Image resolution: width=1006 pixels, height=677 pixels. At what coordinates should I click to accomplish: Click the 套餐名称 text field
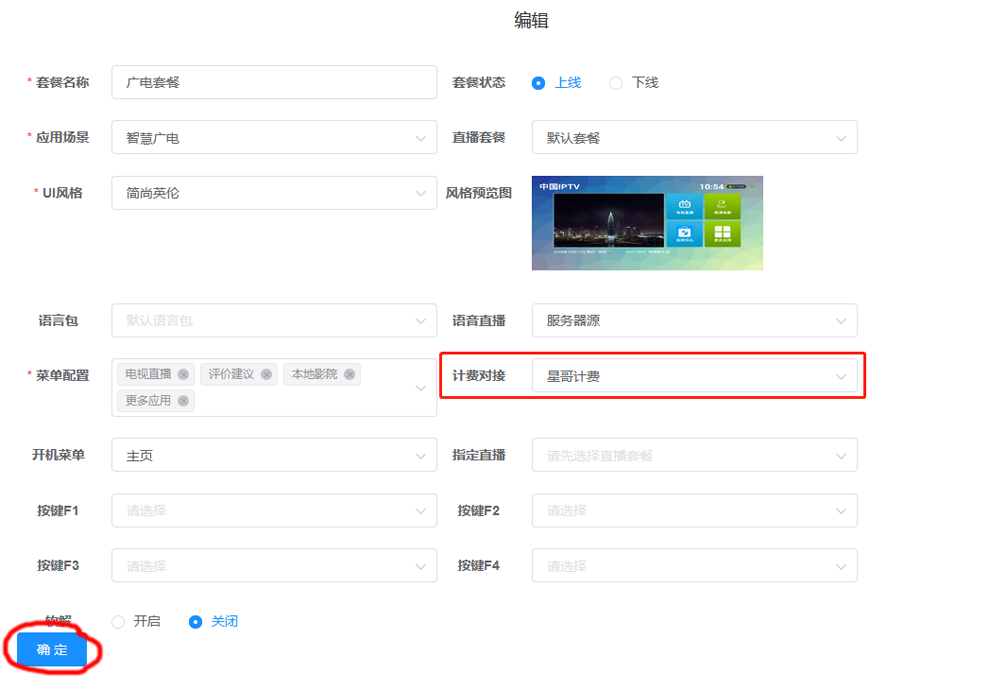(x=273, y=83)
